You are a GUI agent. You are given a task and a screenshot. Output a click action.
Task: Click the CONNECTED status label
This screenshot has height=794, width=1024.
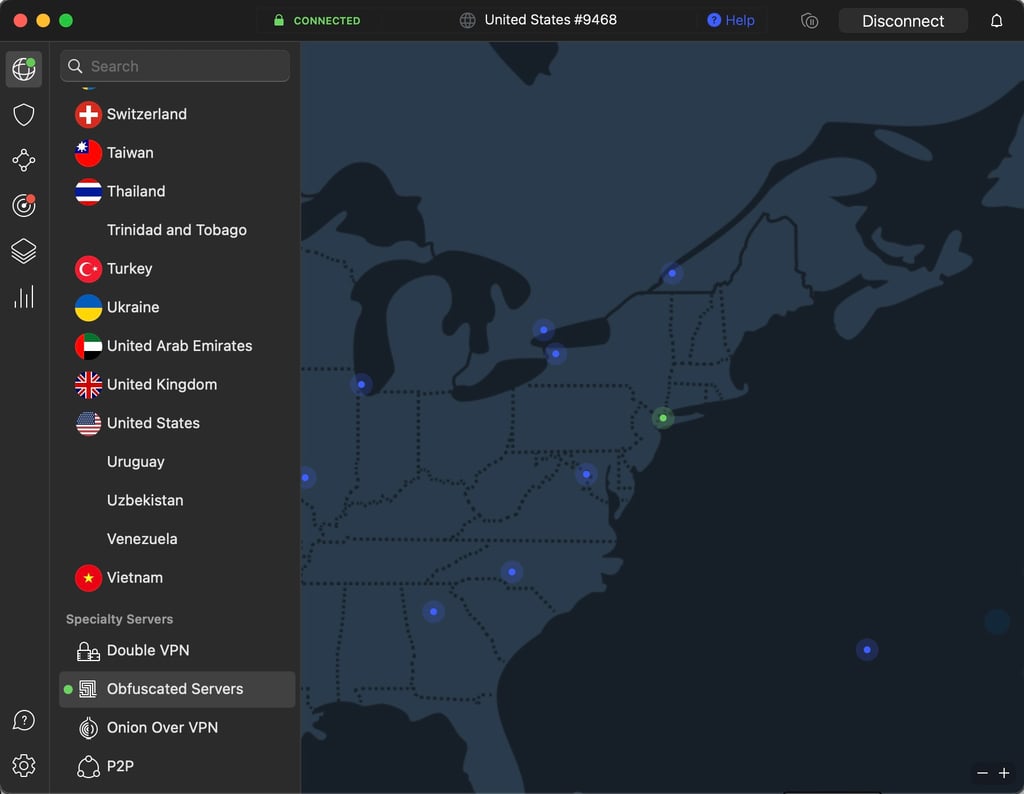(327, 21)
